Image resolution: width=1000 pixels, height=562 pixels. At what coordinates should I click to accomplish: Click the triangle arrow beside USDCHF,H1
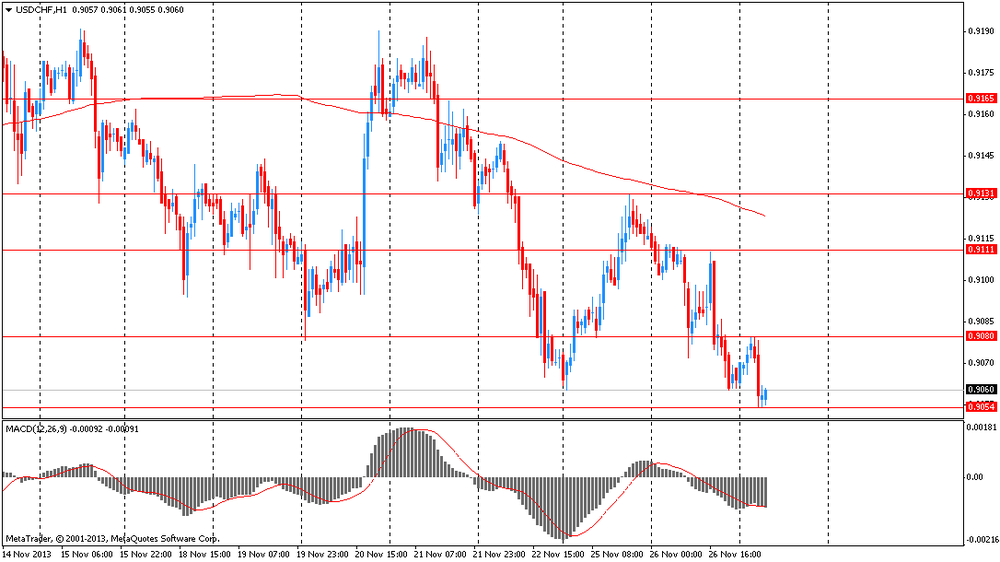point(8,10)
